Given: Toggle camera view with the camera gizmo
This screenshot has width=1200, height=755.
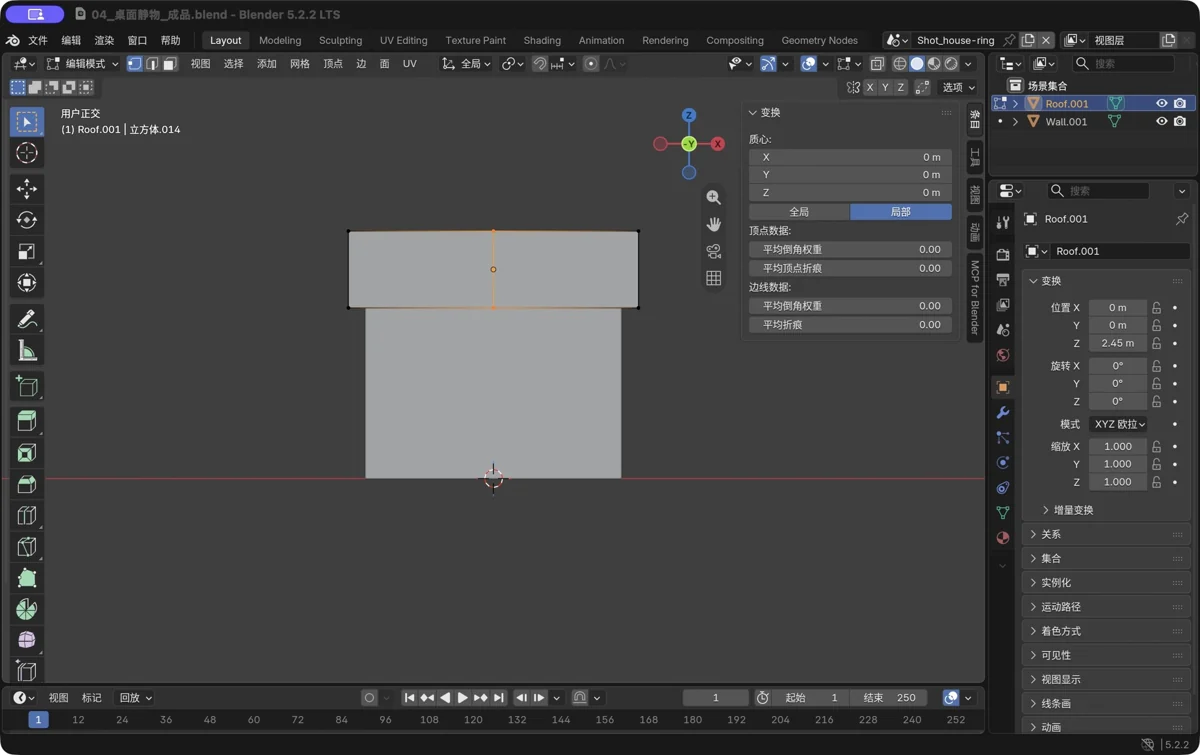Looking at the screenshot, I should 713,251.
